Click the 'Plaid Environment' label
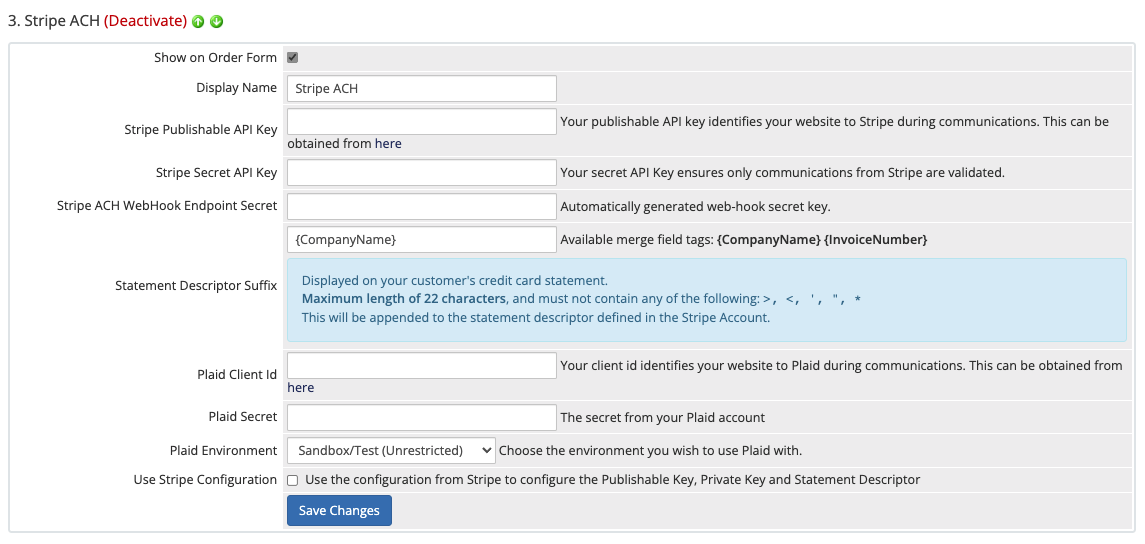 (223, 451)
